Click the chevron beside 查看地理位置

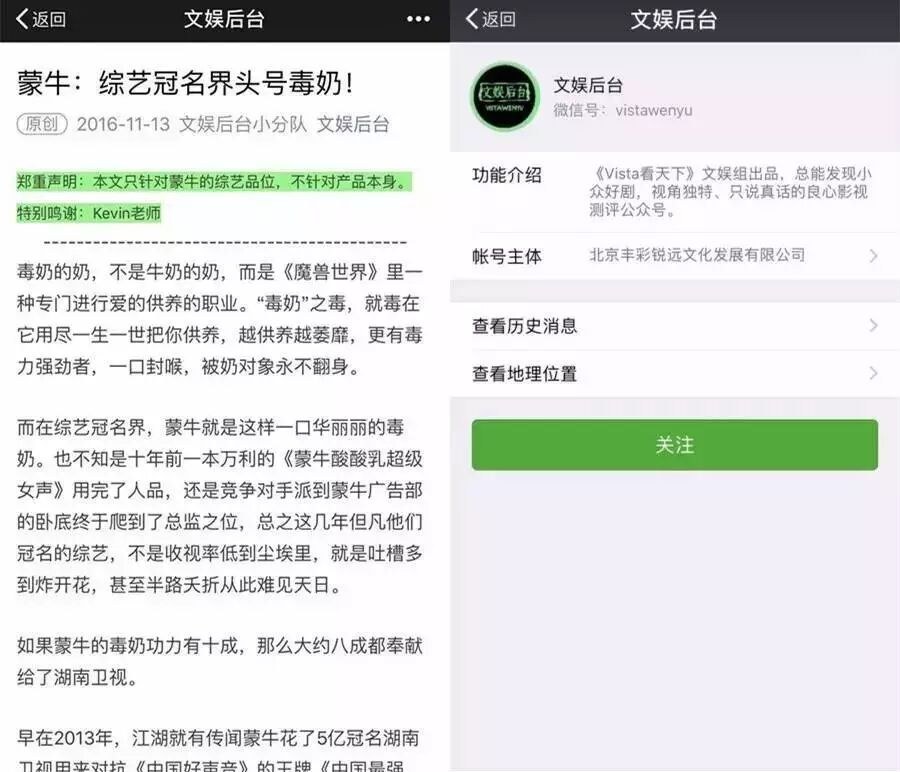[x=872, y=374]
